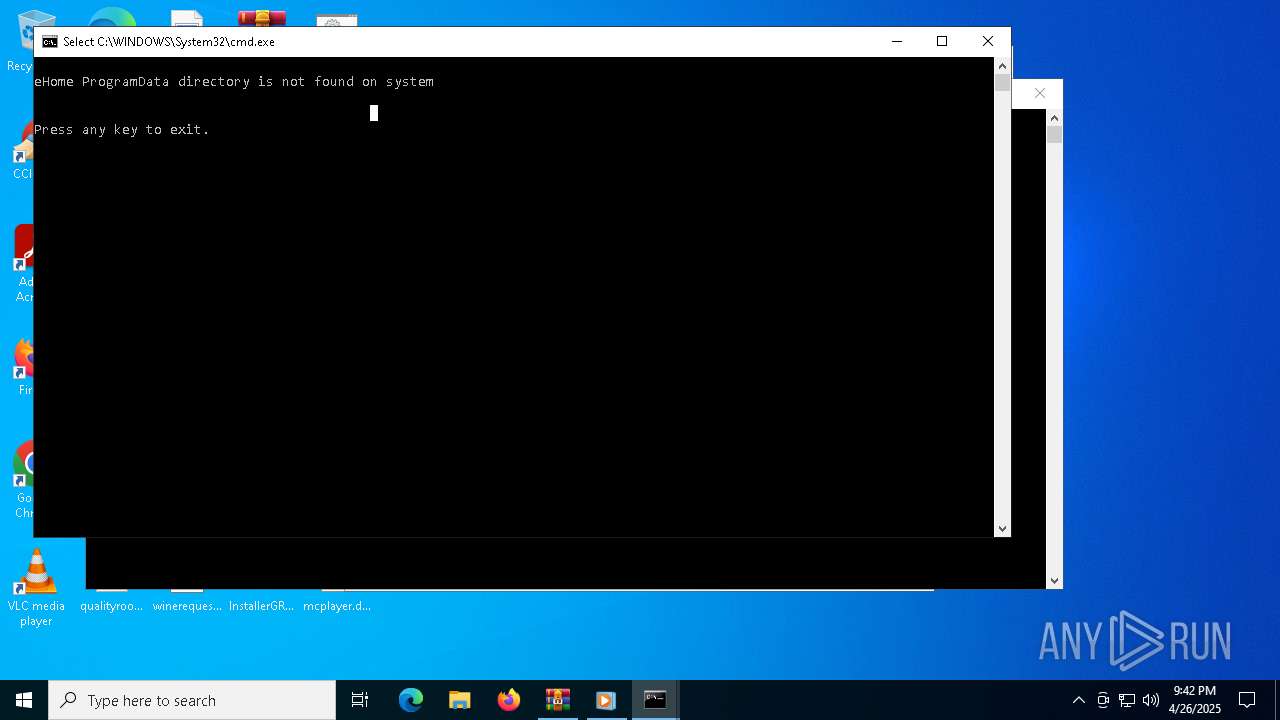Image resolution: width=1280 pixels, height=720 pixels.
Task: Click the background window's scrollbar down arrow
Action: point(1054,580)
